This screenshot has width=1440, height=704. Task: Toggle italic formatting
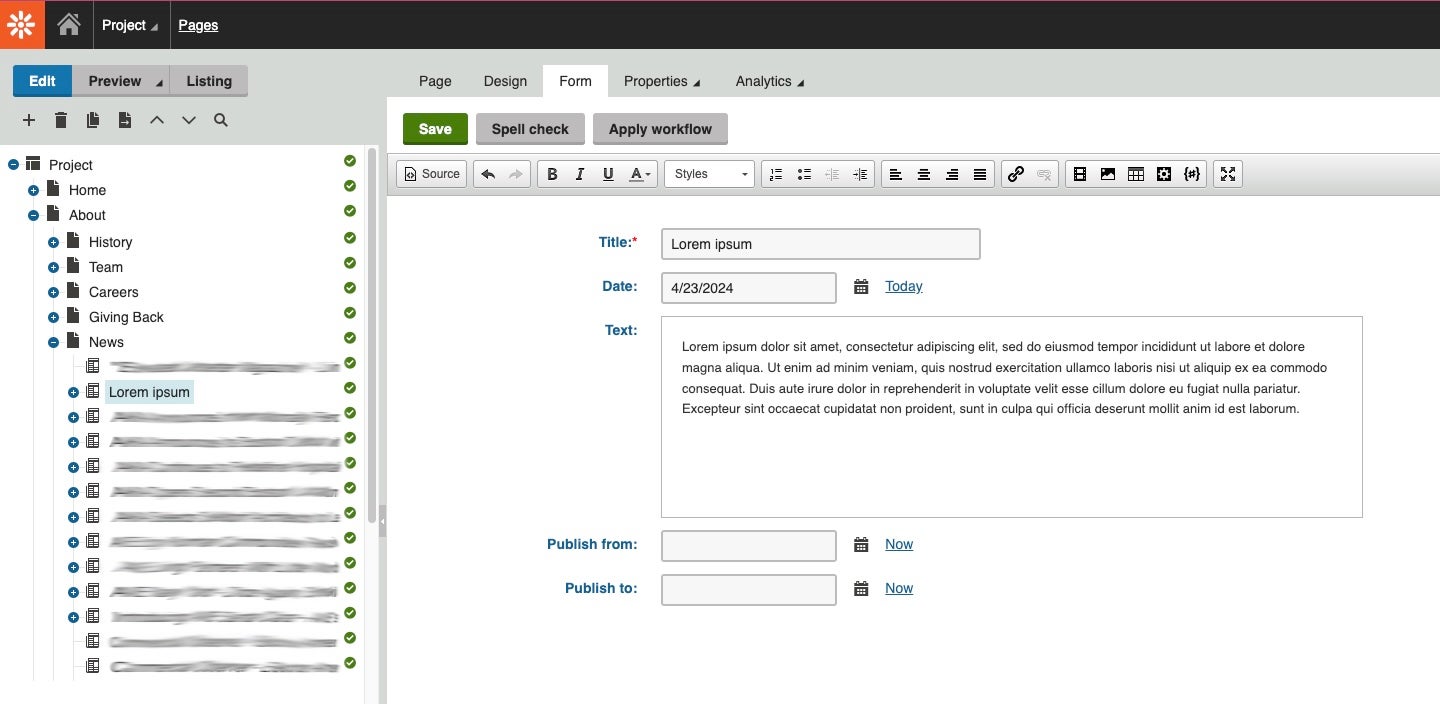(580, 174)
